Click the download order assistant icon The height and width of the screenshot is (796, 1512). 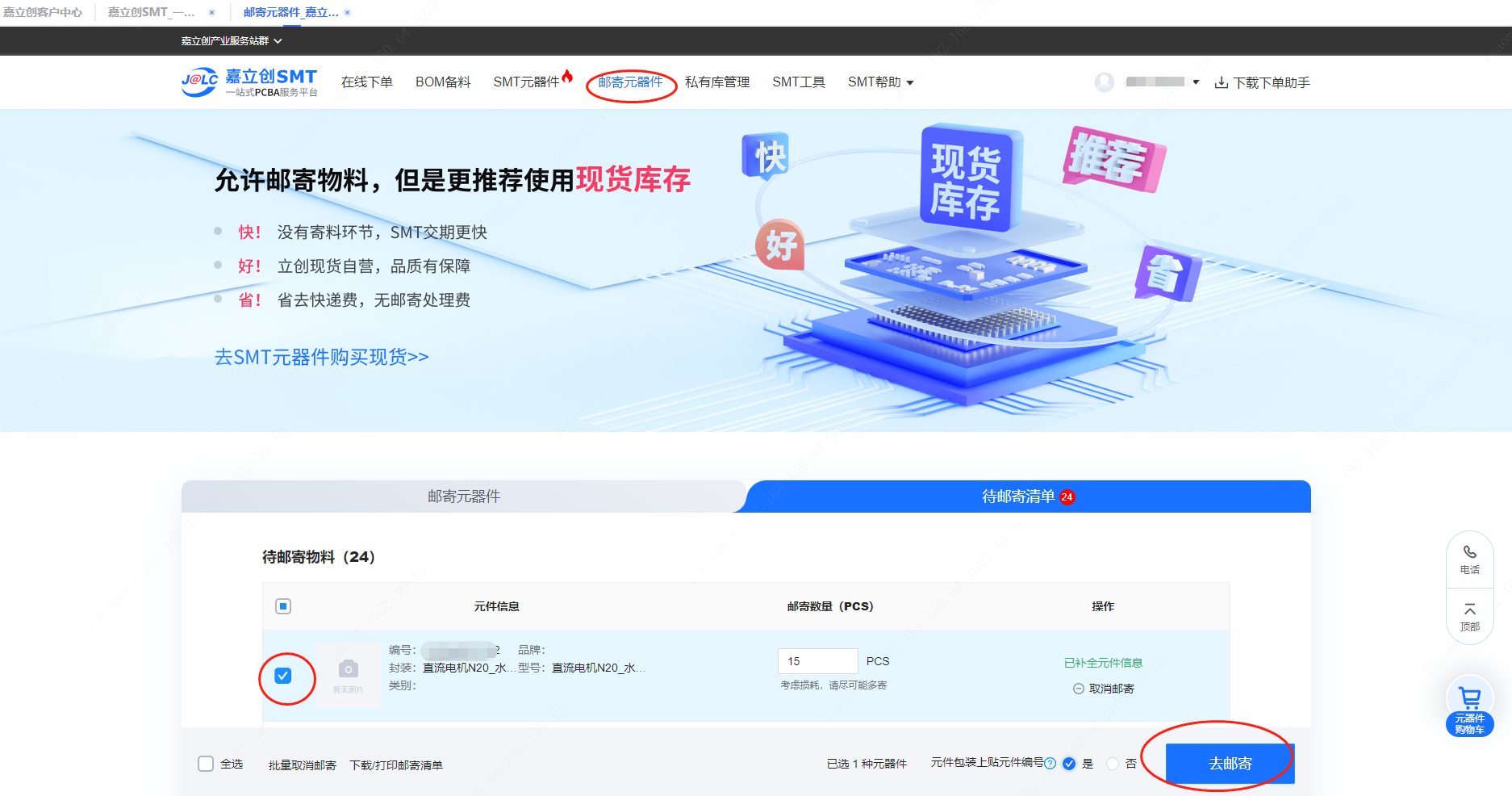click(1222, 82)
